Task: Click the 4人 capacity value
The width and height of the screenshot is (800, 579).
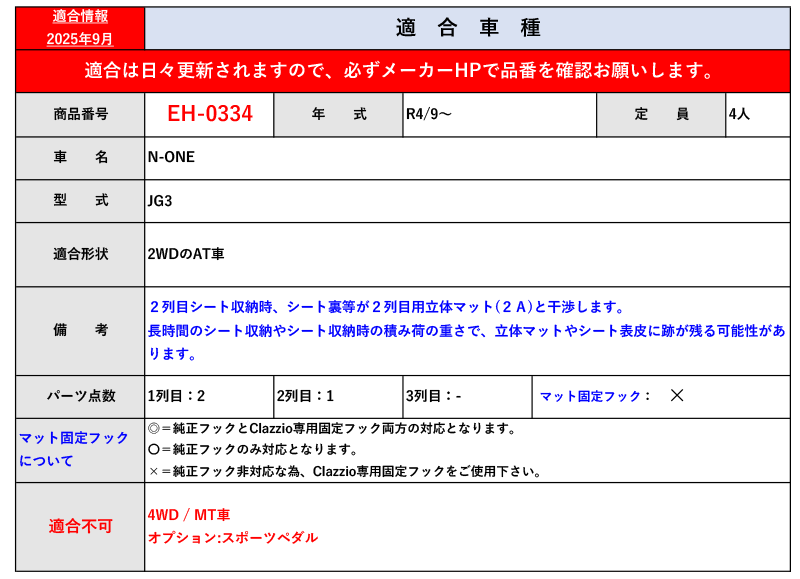Action: pyautogui.click(x=739, y=114)
